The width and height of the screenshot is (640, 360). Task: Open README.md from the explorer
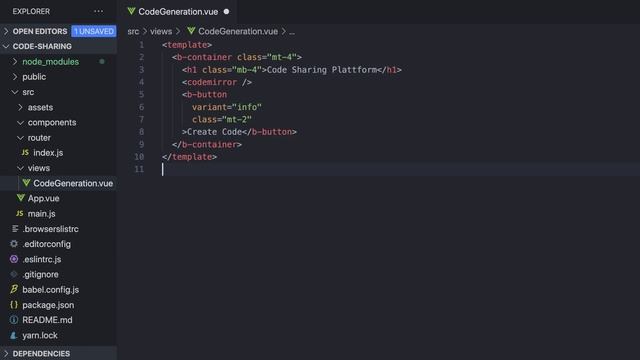tap(47, 320)
